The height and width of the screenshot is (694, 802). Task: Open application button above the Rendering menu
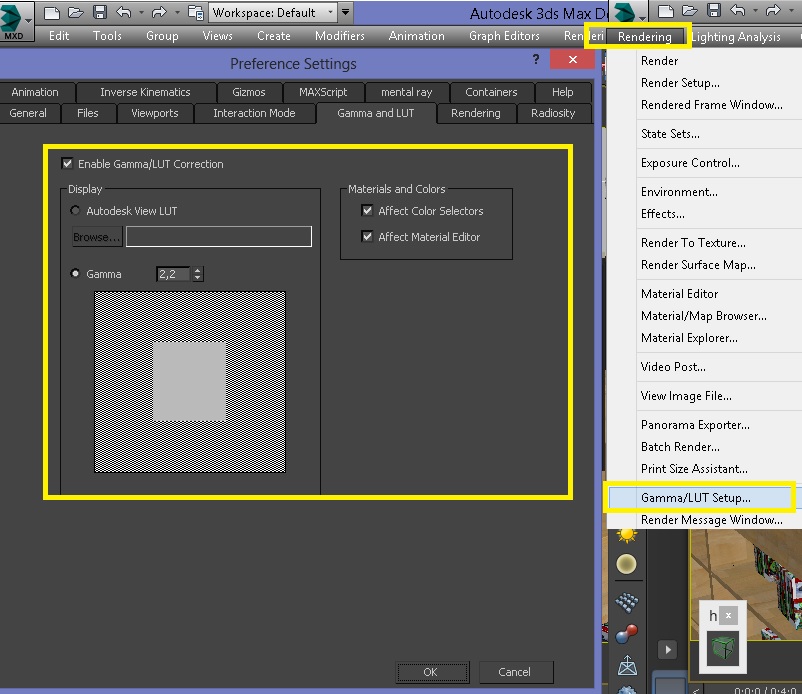coord(630,12)
